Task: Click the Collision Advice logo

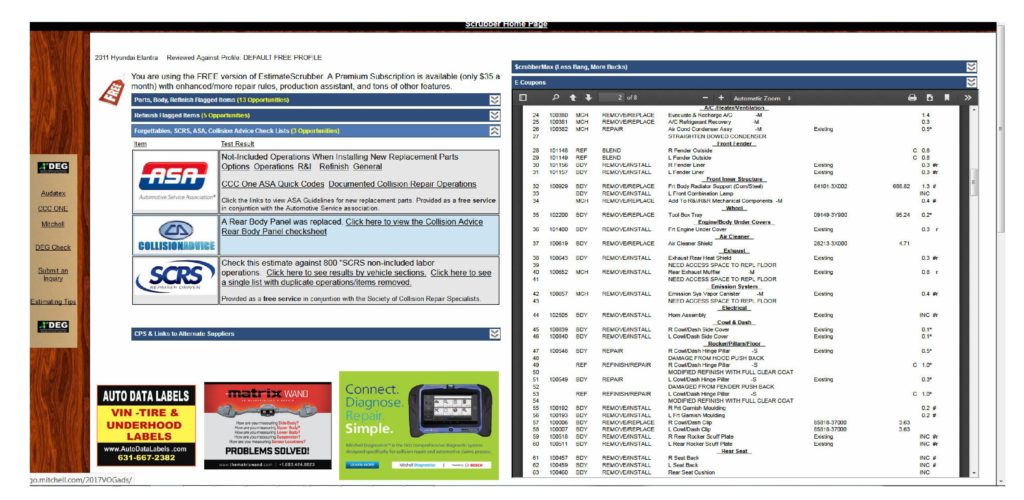Action: click(x=175, y=235)
